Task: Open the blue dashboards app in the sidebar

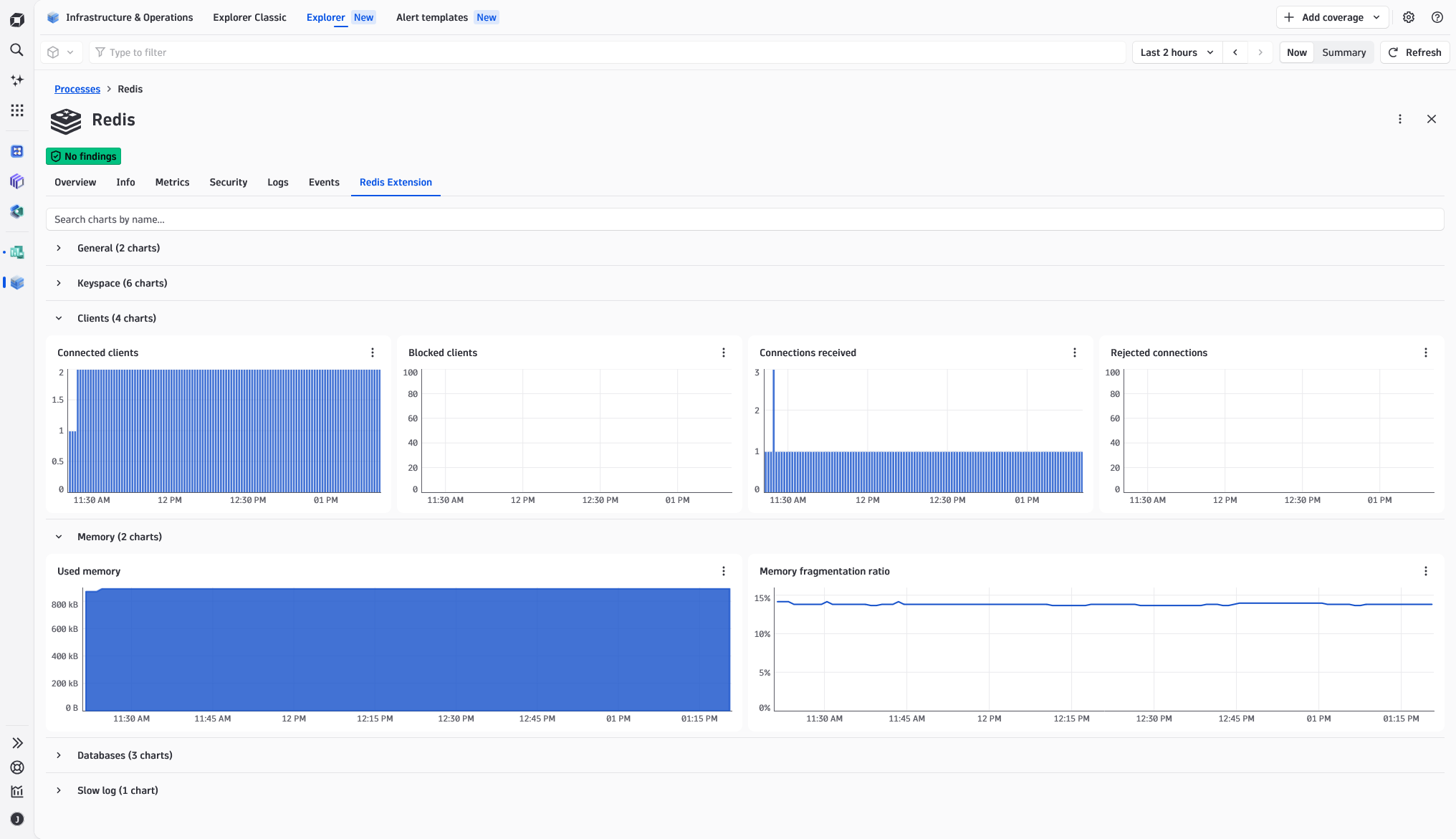Action: [x=17, y=151]
